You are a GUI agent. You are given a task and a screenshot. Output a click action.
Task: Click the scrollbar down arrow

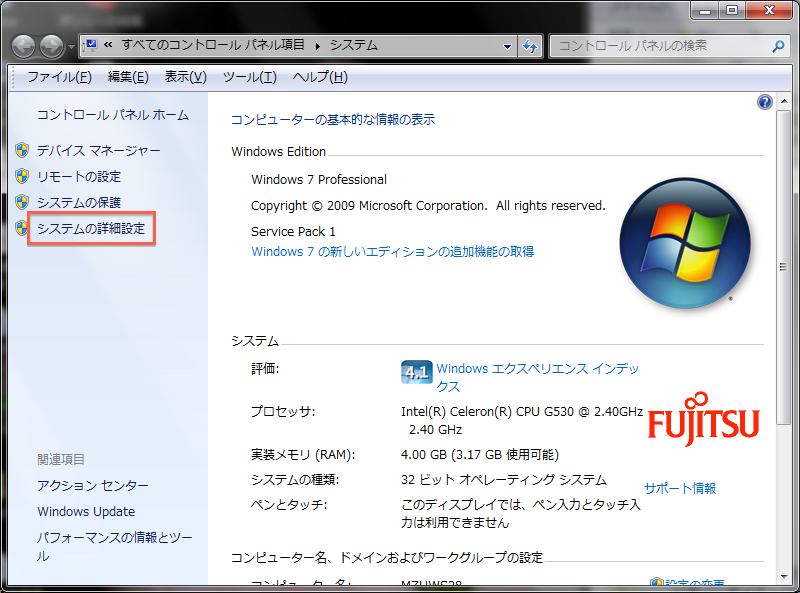coord(784,578)
